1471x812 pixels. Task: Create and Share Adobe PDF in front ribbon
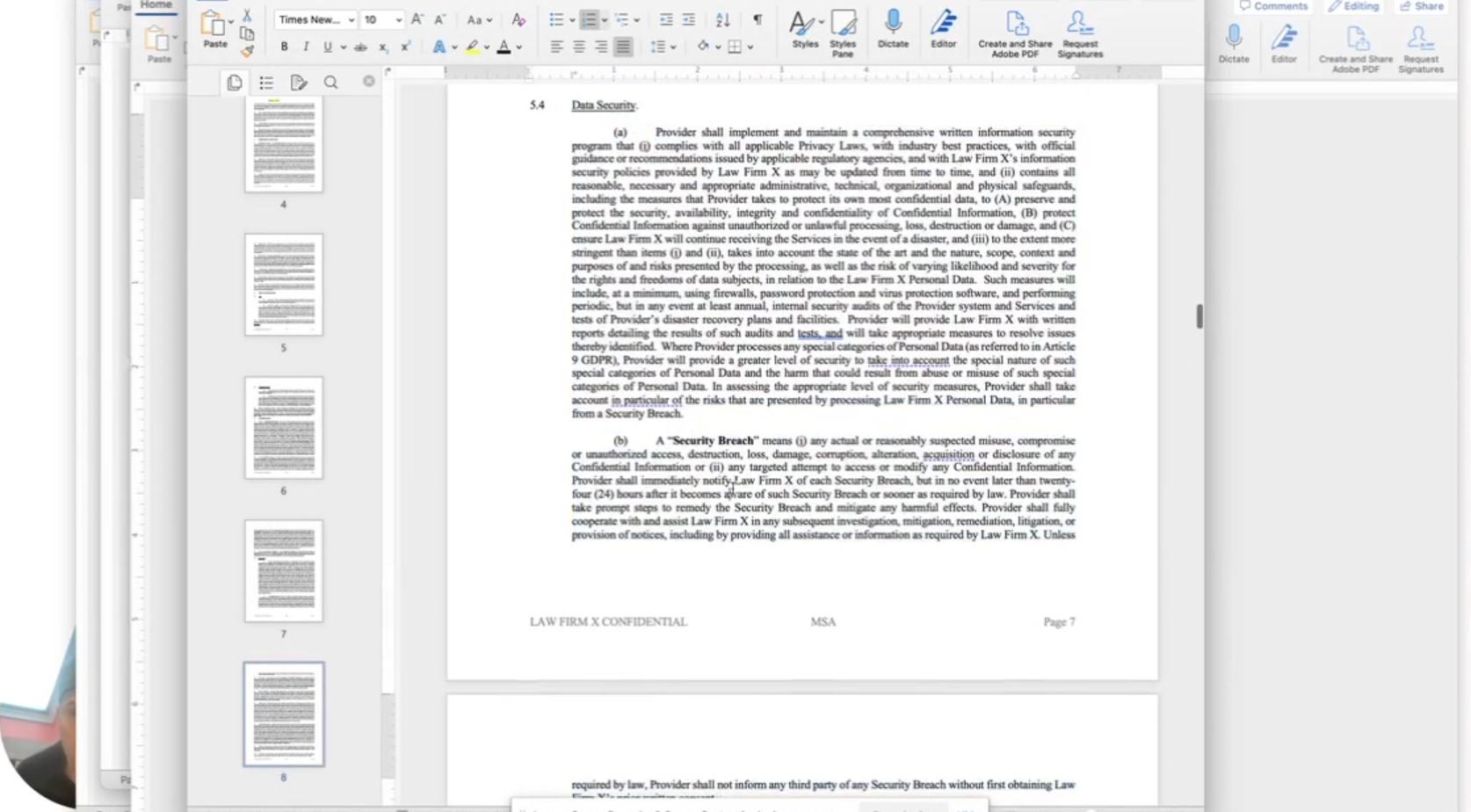[x=1015, y=34]
